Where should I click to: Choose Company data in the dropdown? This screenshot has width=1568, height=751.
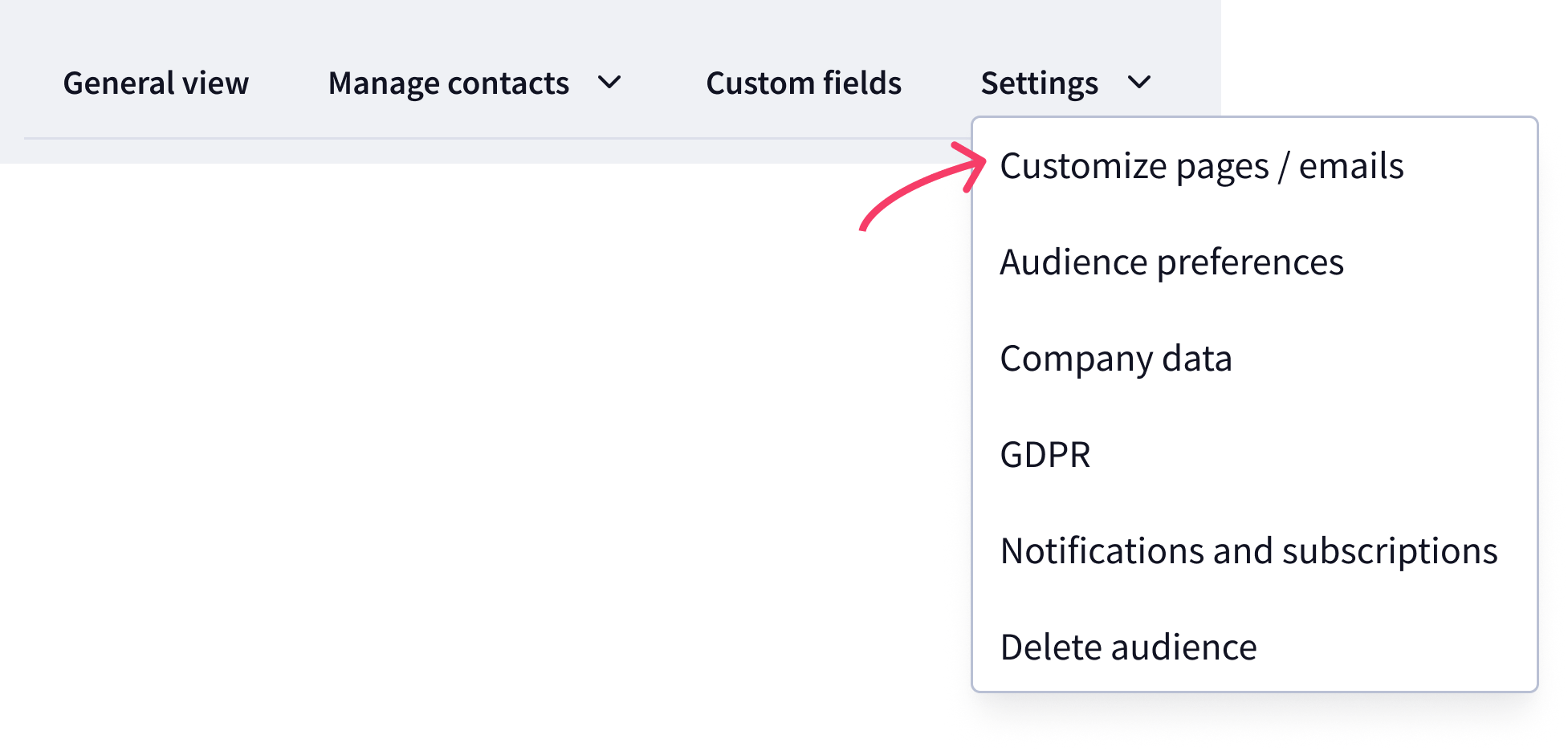[1116, 359]
